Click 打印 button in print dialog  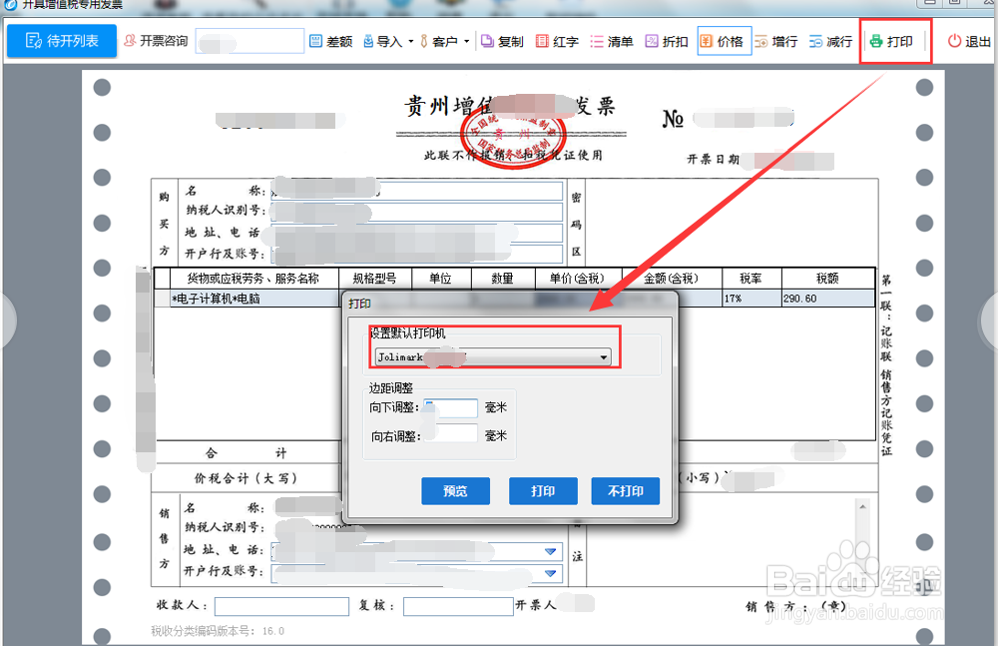tap(543, 491)
